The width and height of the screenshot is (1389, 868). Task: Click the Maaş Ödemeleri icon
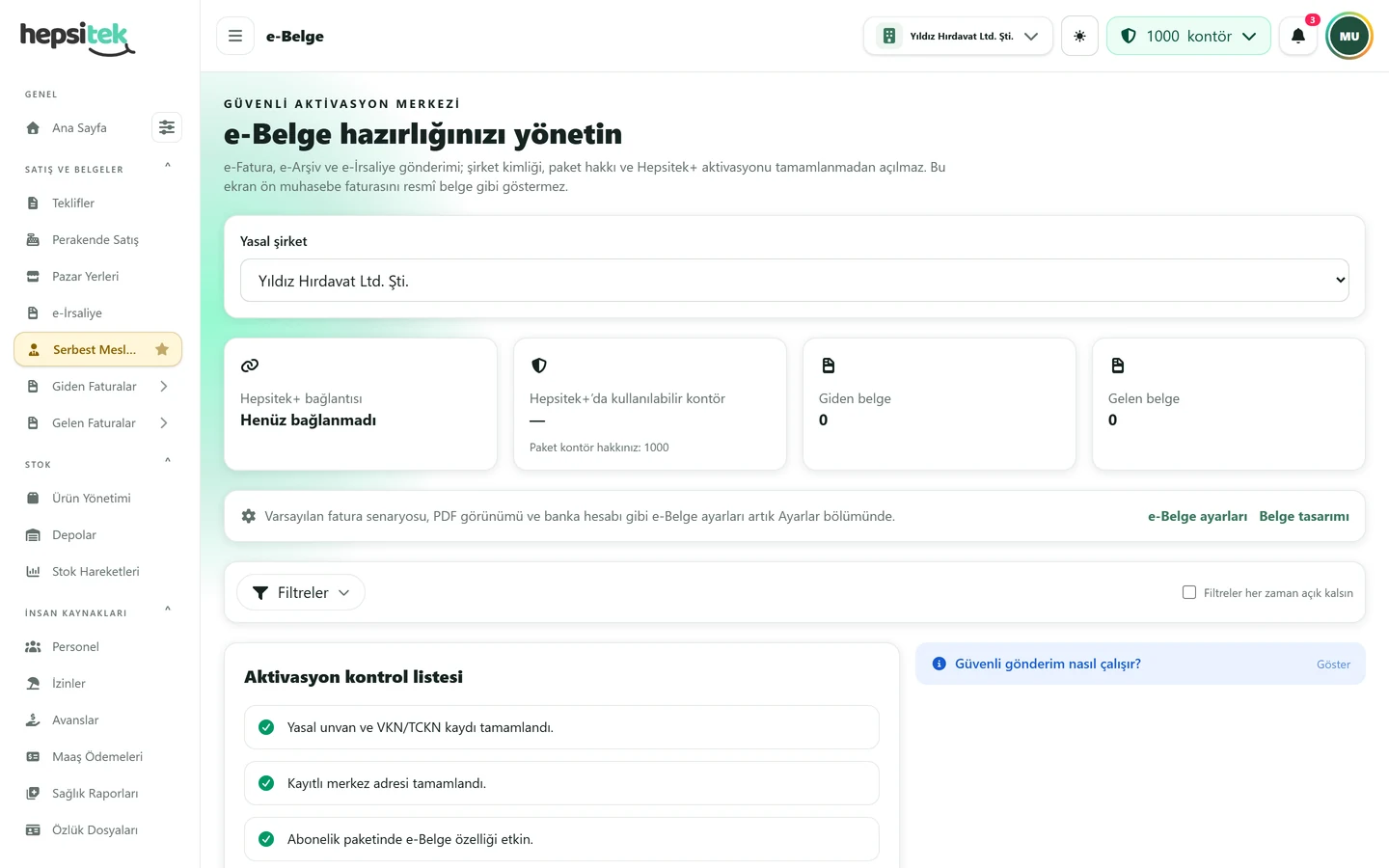(x=33, y=757)
